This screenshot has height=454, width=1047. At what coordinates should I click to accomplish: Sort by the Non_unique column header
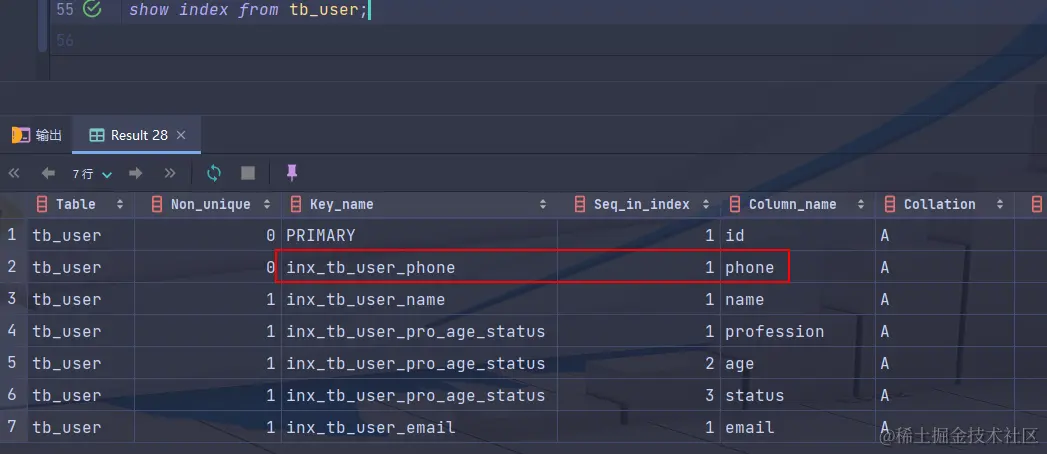tap(210, 204)
